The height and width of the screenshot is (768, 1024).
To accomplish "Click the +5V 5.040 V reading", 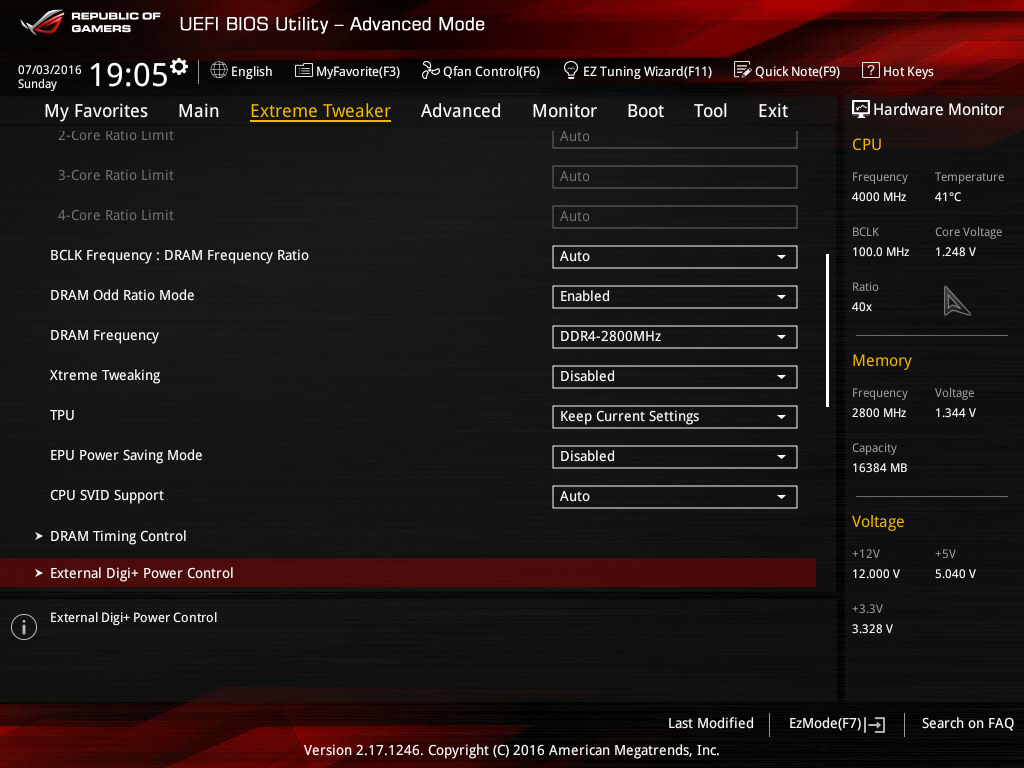I will tap(955, 574).
